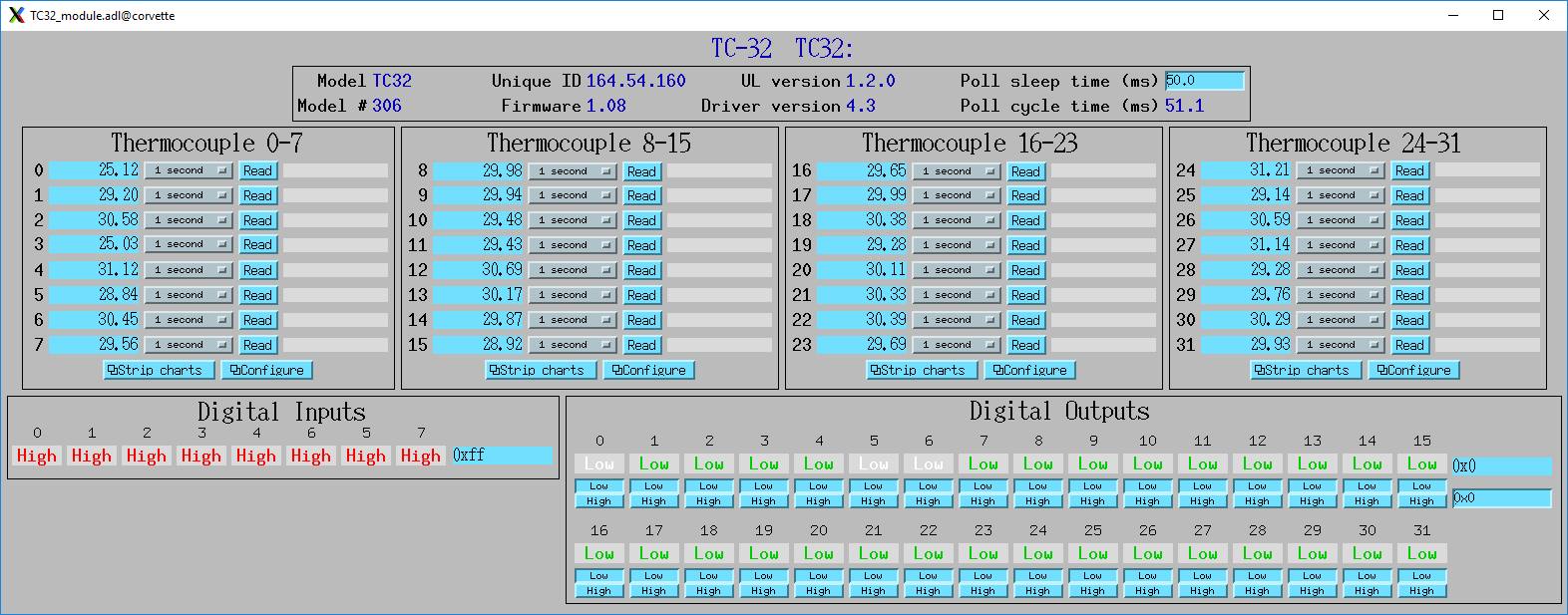Set digital output 5 to High
Viewport: 1568px width, 615px height.
(x=874, y=501)
